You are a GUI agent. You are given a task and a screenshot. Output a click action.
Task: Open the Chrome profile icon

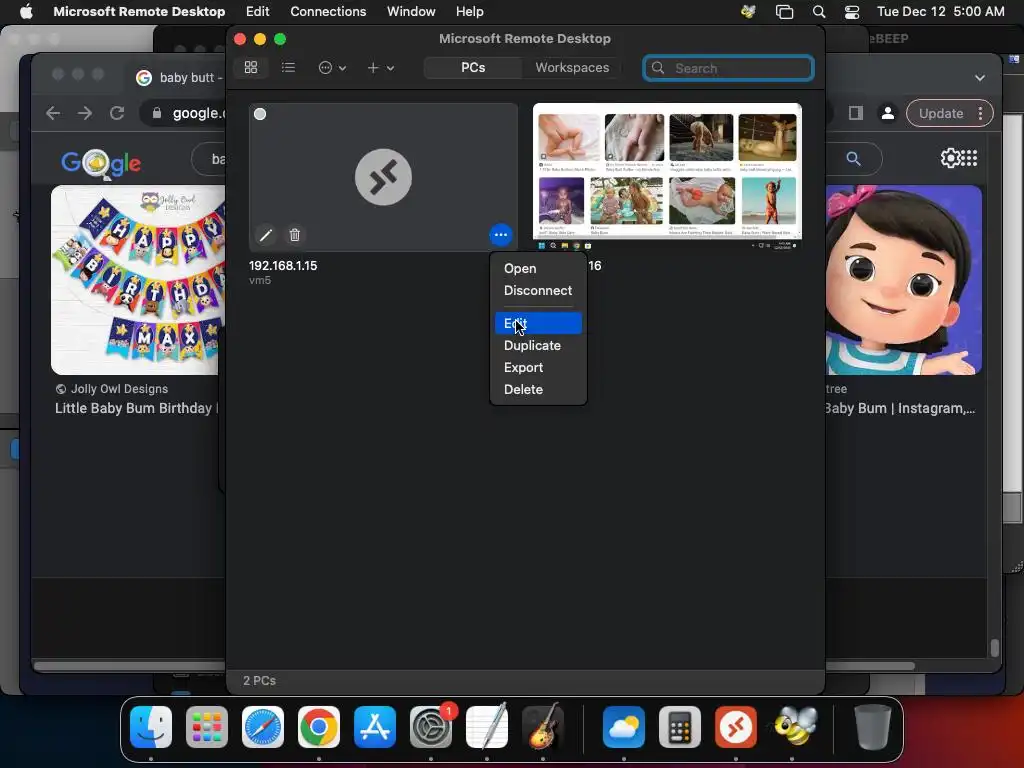pos(888,113)
